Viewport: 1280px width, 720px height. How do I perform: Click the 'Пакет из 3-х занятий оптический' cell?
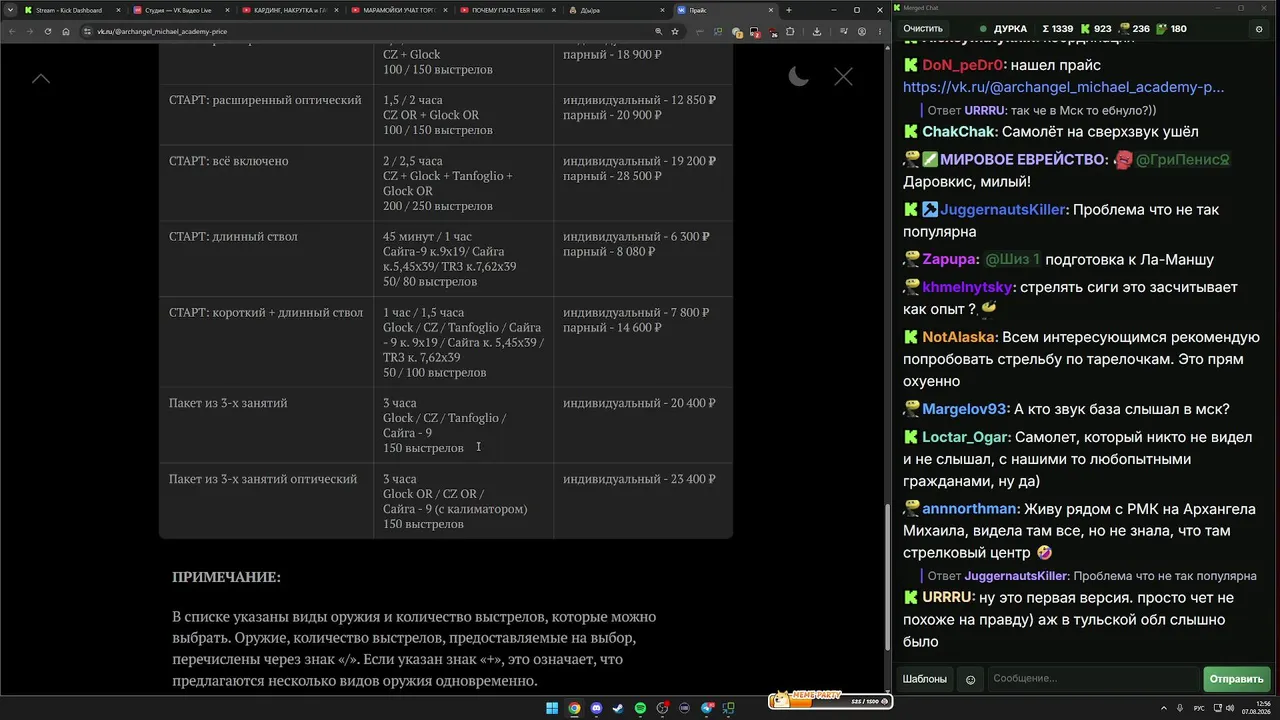(x=266, y=500)
